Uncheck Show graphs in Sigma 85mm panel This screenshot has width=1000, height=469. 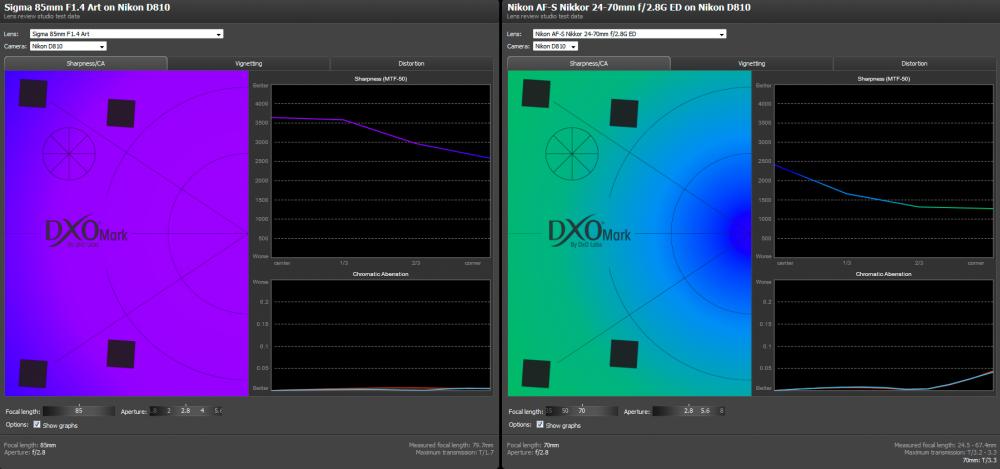coord(37,424)
